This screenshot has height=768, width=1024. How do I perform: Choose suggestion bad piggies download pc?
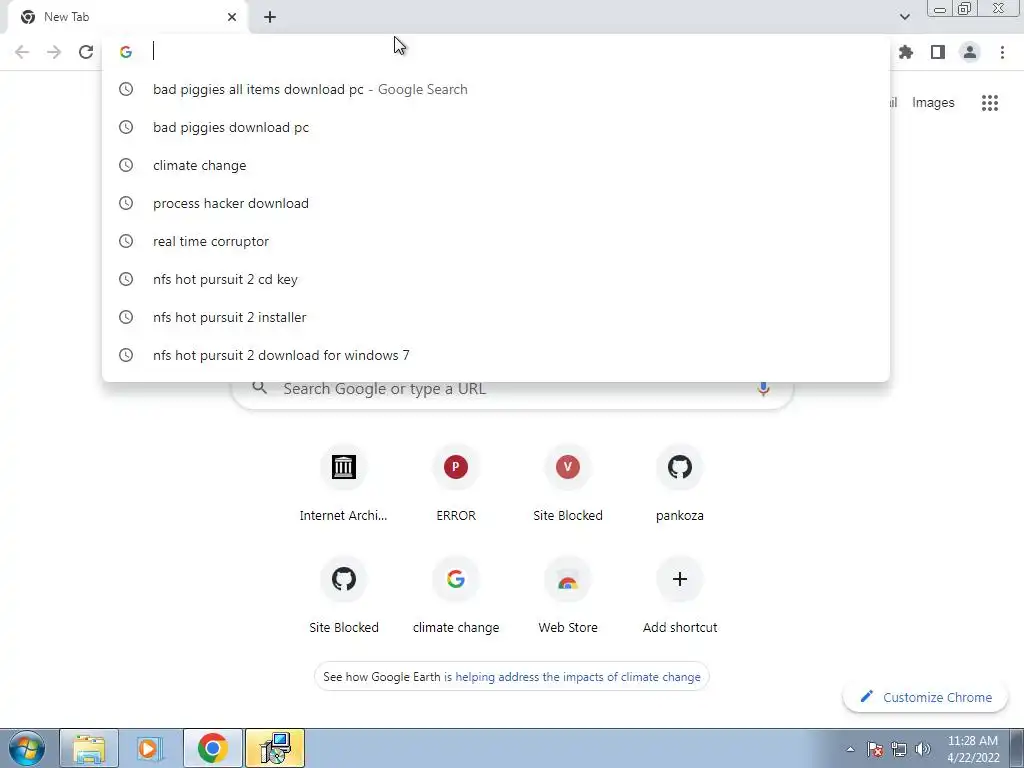(x=496, y=127)
